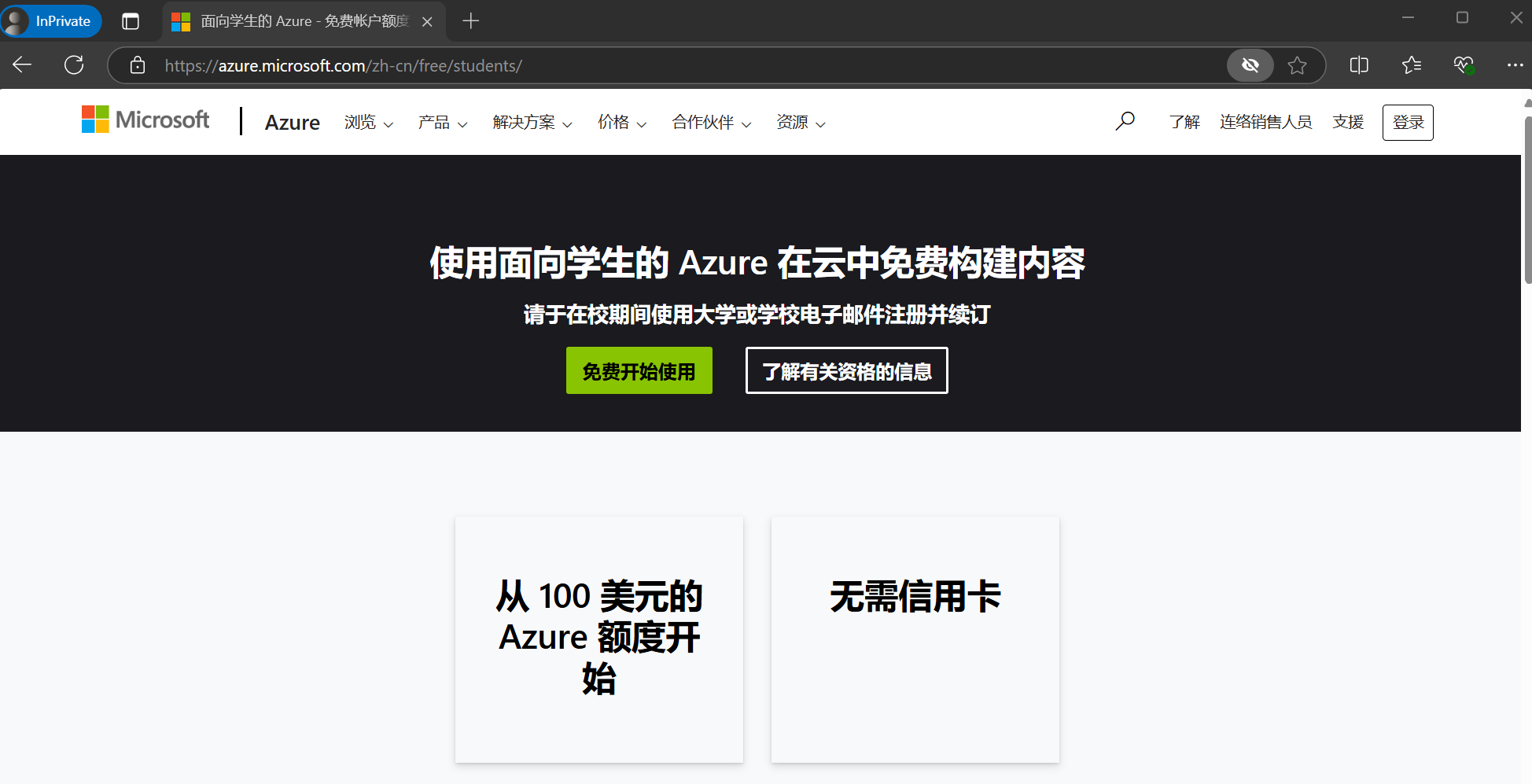Expand the 合作伙伴 navigation dropdown
This screenshot has height=784, width=1532.
[711, 123]
